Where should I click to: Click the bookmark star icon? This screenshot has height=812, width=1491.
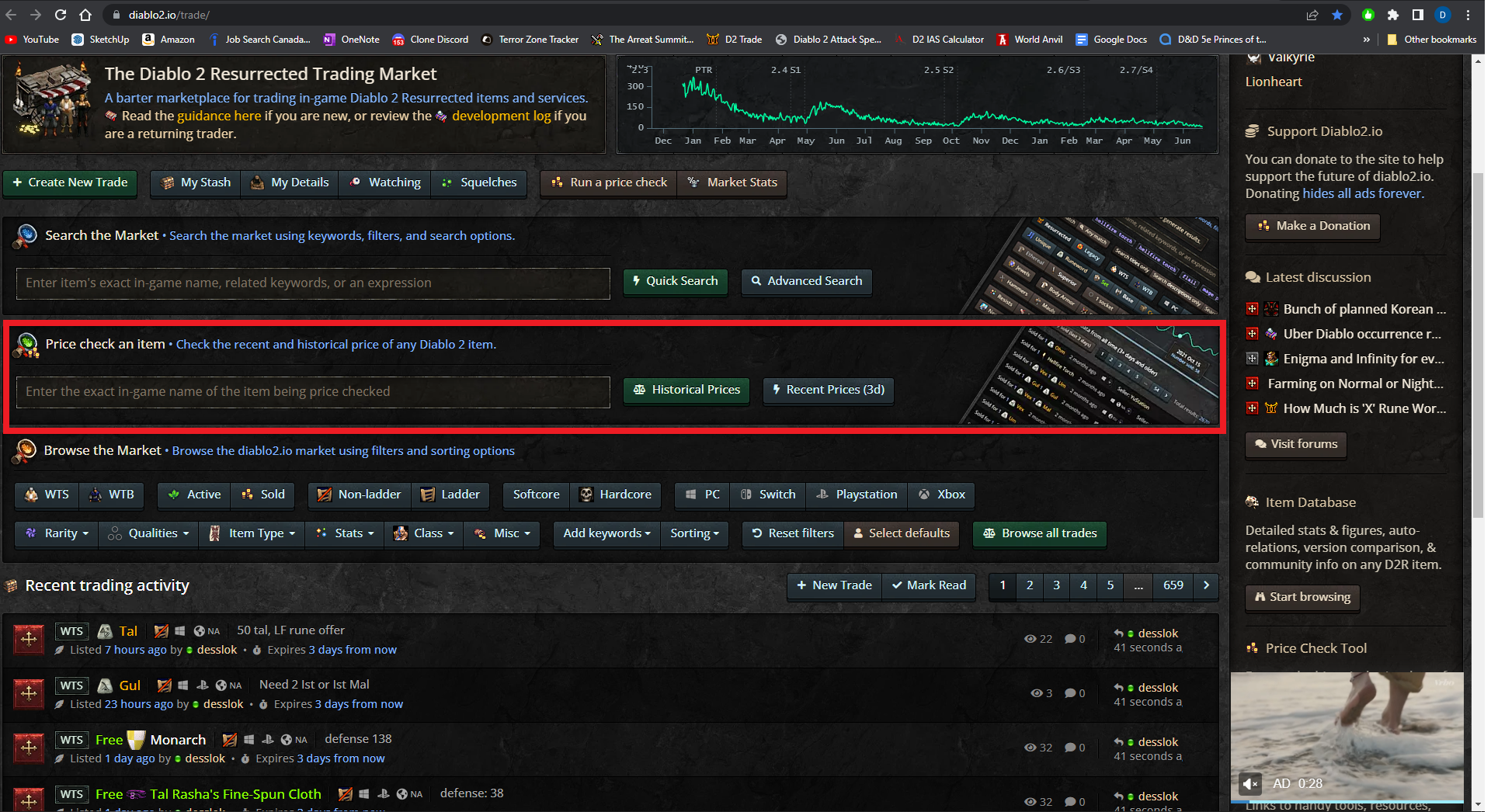(1337, 15)
